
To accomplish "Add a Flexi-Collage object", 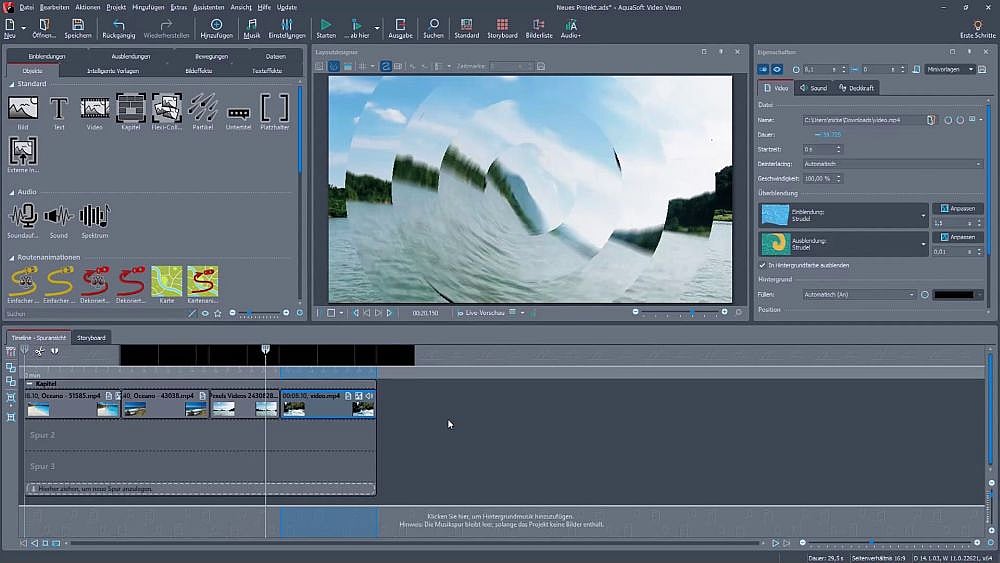I will point(167,108).
